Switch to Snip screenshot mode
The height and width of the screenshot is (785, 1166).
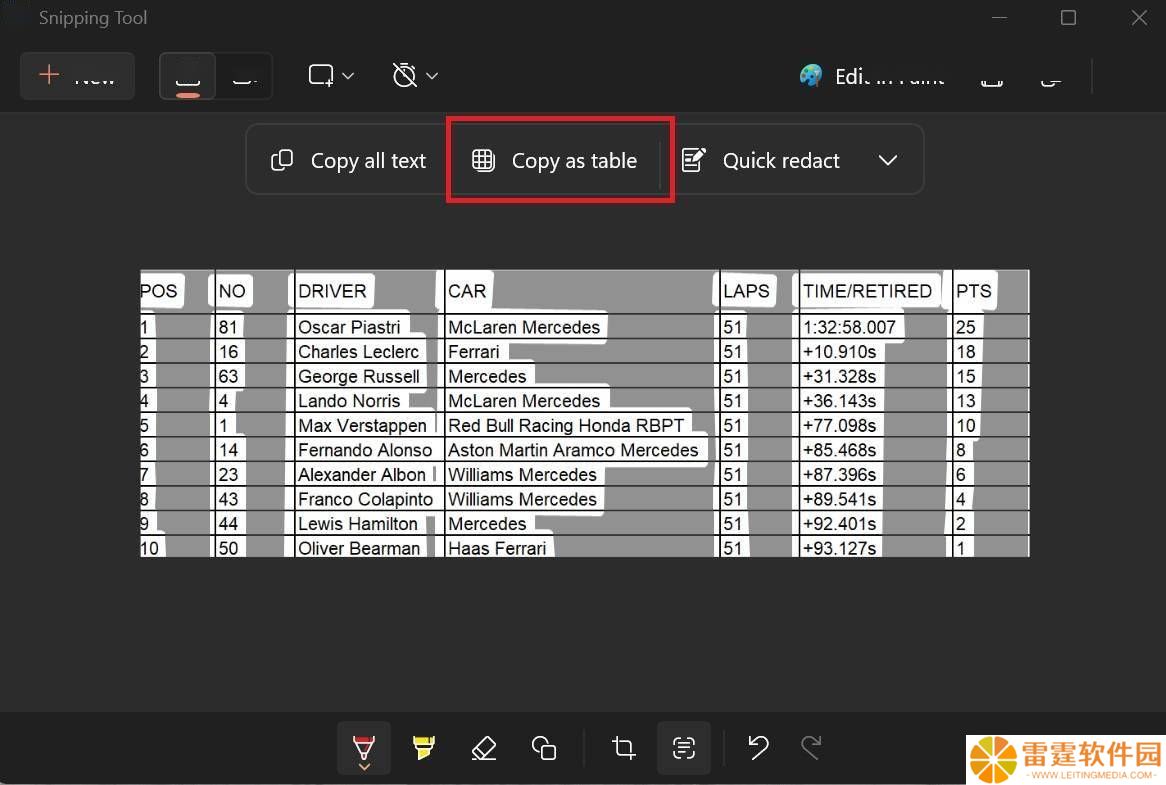pyautogui.click(x=187, y=76)
